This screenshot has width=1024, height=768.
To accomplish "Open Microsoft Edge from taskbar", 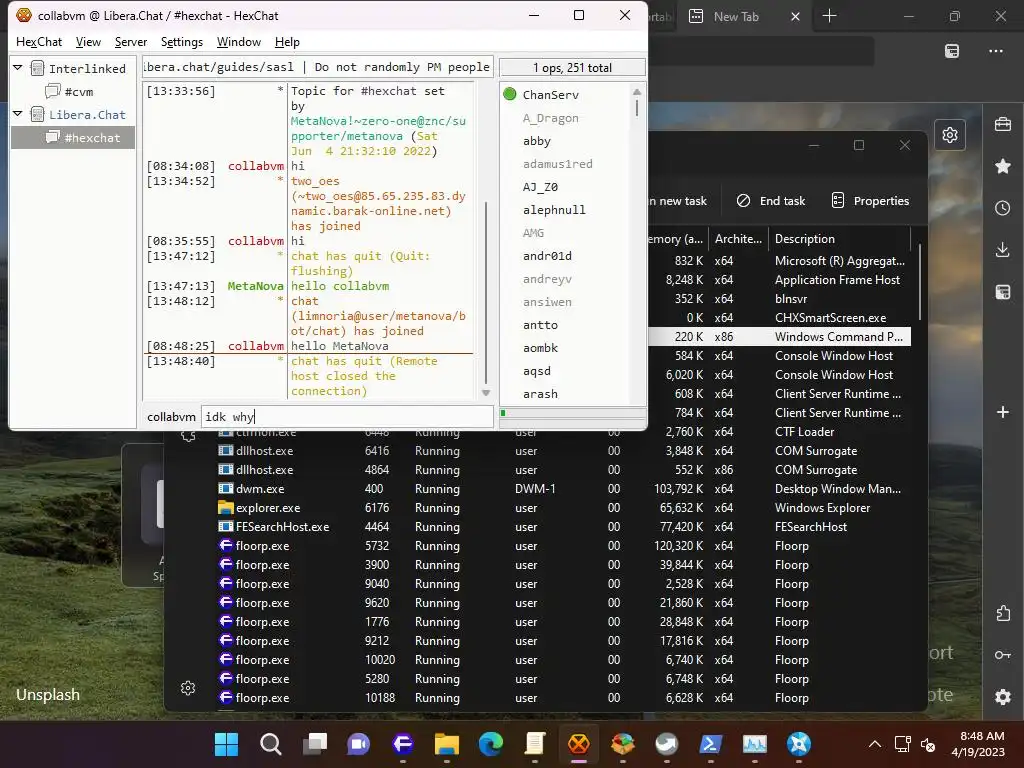I will click(490, 744).
